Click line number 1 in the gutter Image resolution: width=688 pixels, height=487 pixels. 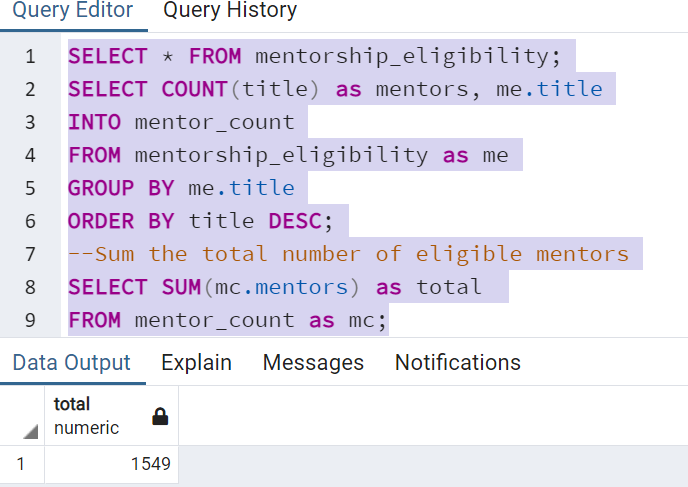click(30, 57)
